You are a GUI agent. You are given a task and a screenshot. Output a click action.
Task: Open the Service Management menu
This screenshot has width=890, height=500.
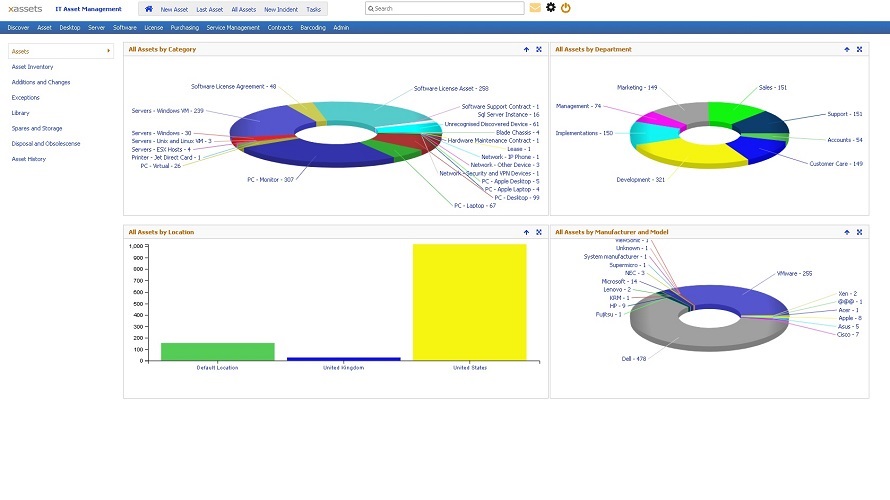point(233,28)
